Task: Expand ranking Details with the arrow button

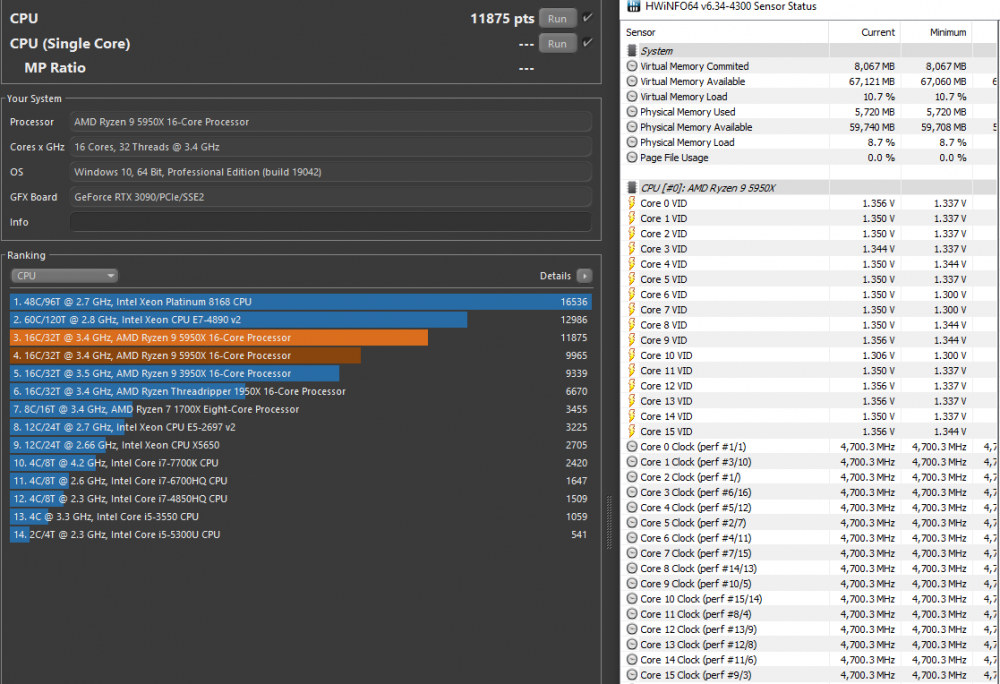Action: click(584, 275)
